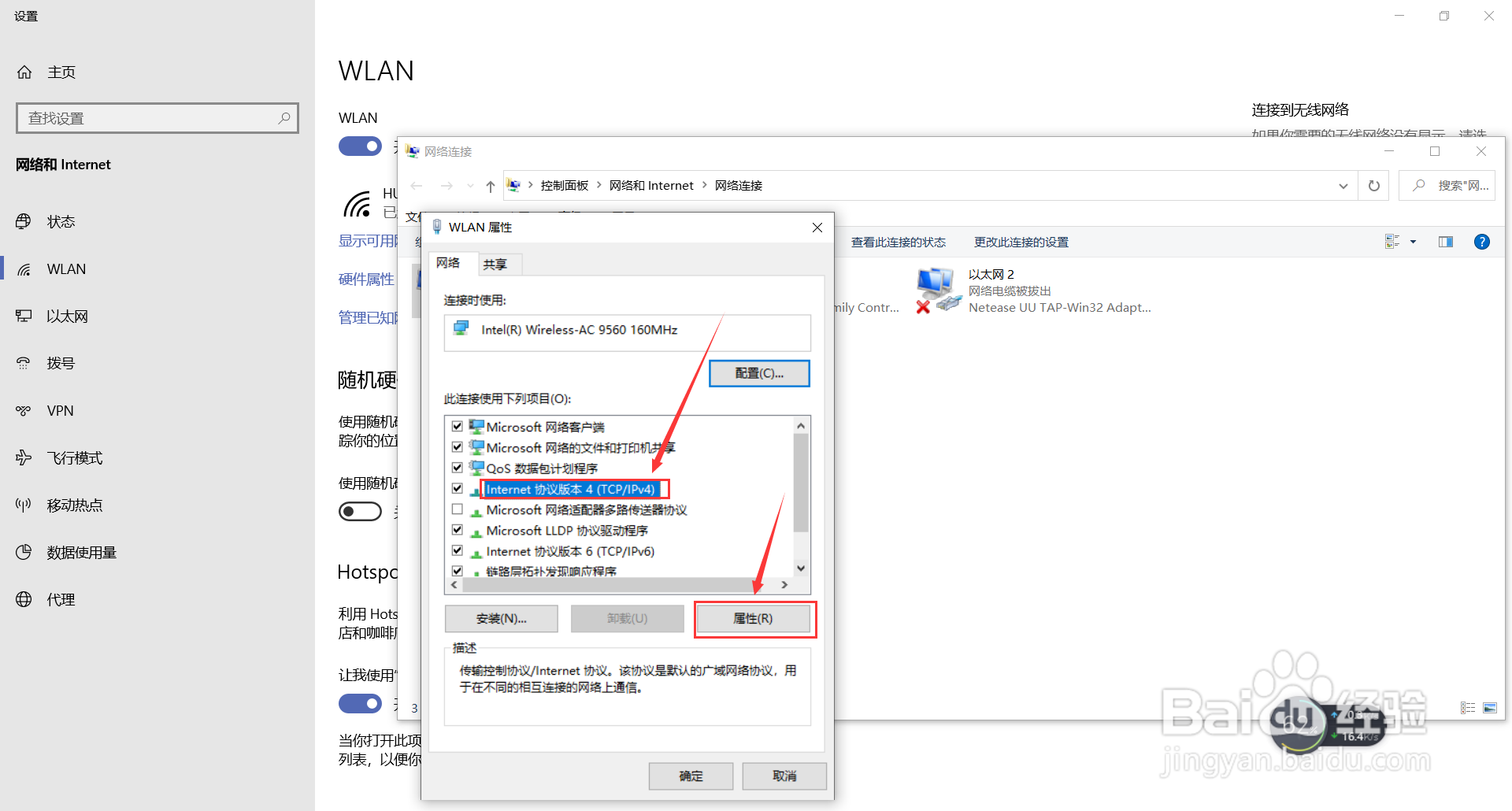Click the control panel icon in address breadcrumb
Image resolution: width=1512 pixels, height=811 pixels.
(x=513, y=186)
